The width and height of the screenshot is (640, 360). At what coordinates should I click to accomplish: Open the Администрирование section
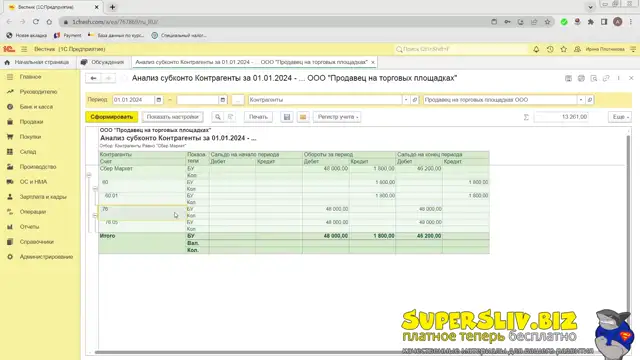pyautogui.click(x=46, y=257)
